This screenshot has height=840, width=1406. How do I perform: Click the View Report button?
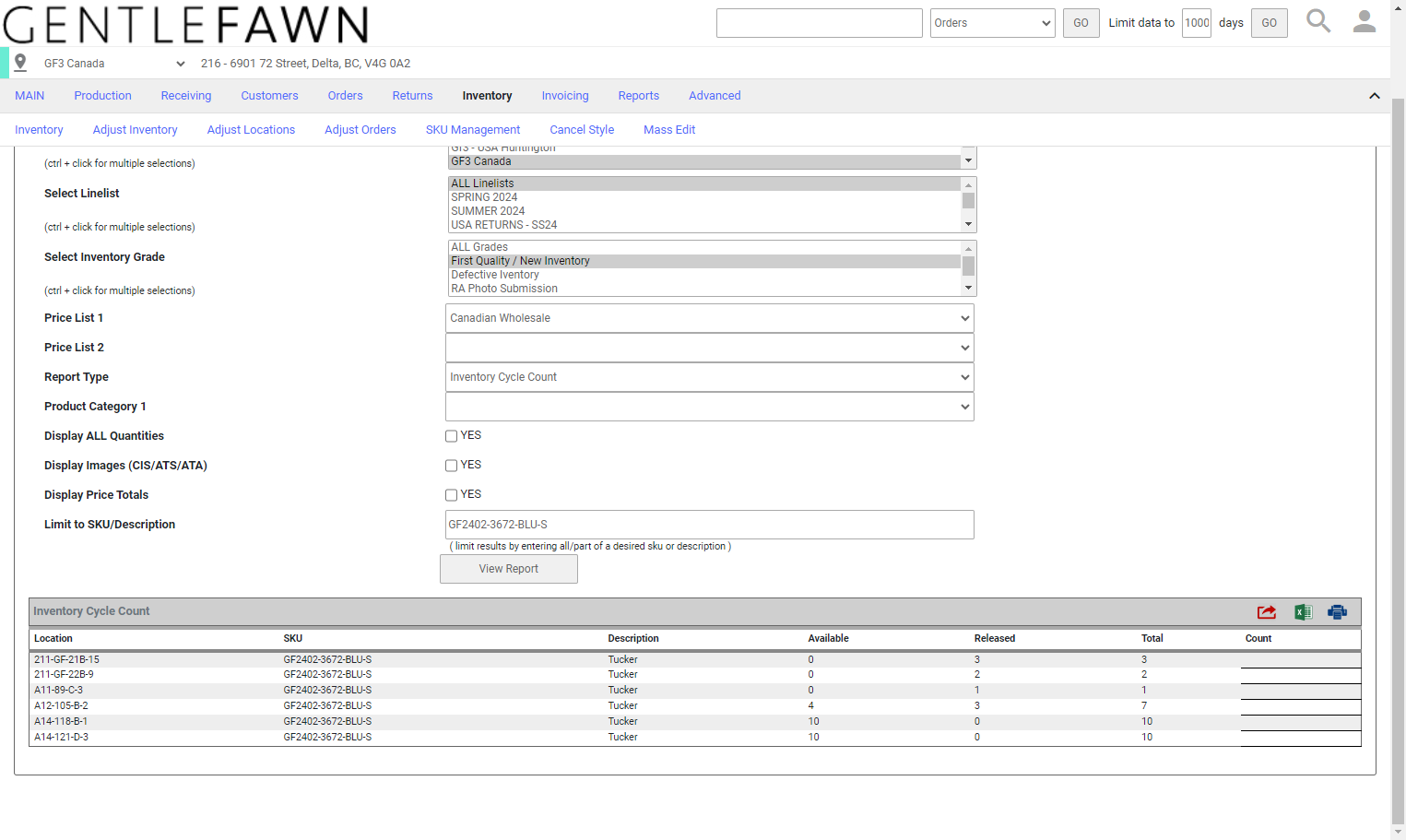coord(509,569)
